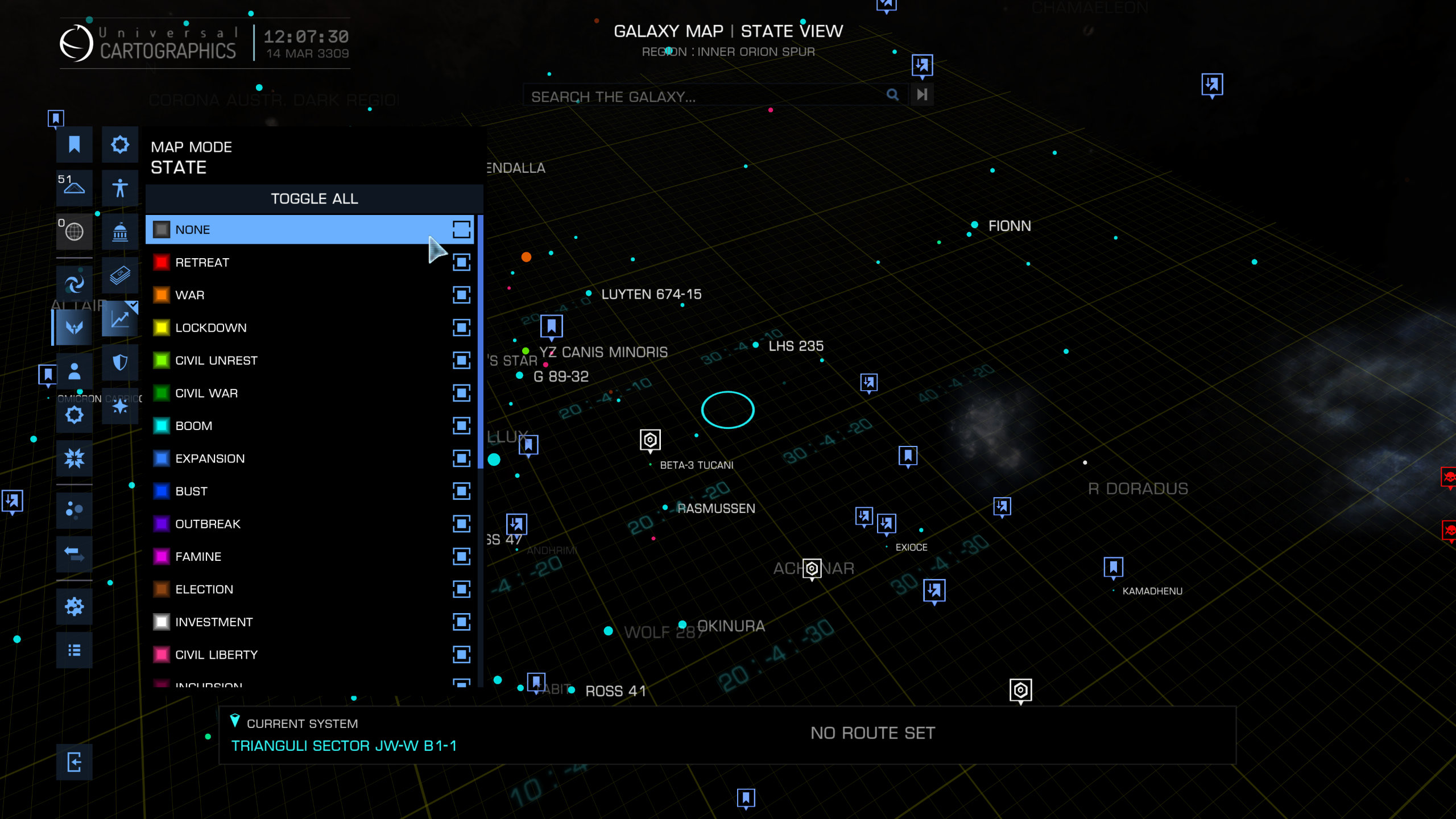The height and width of the screenshot is (819, 1456).
Task: Click the state filter list scrollbar
Action: click(x=481, y=341)
